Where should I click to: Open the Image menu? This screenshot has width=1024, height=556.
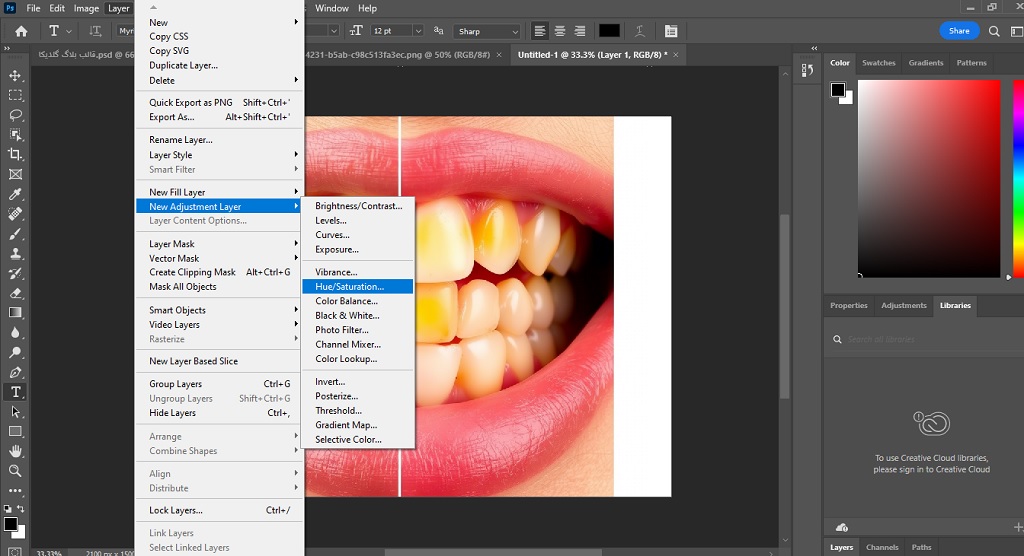click(86, 8)
